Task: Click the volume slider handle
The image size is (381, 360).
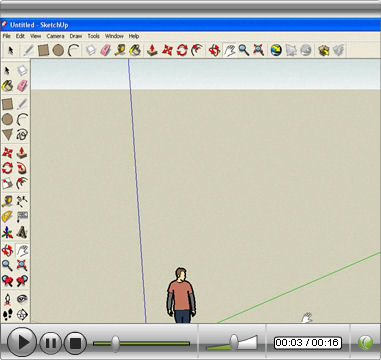Action: (234, 342)
